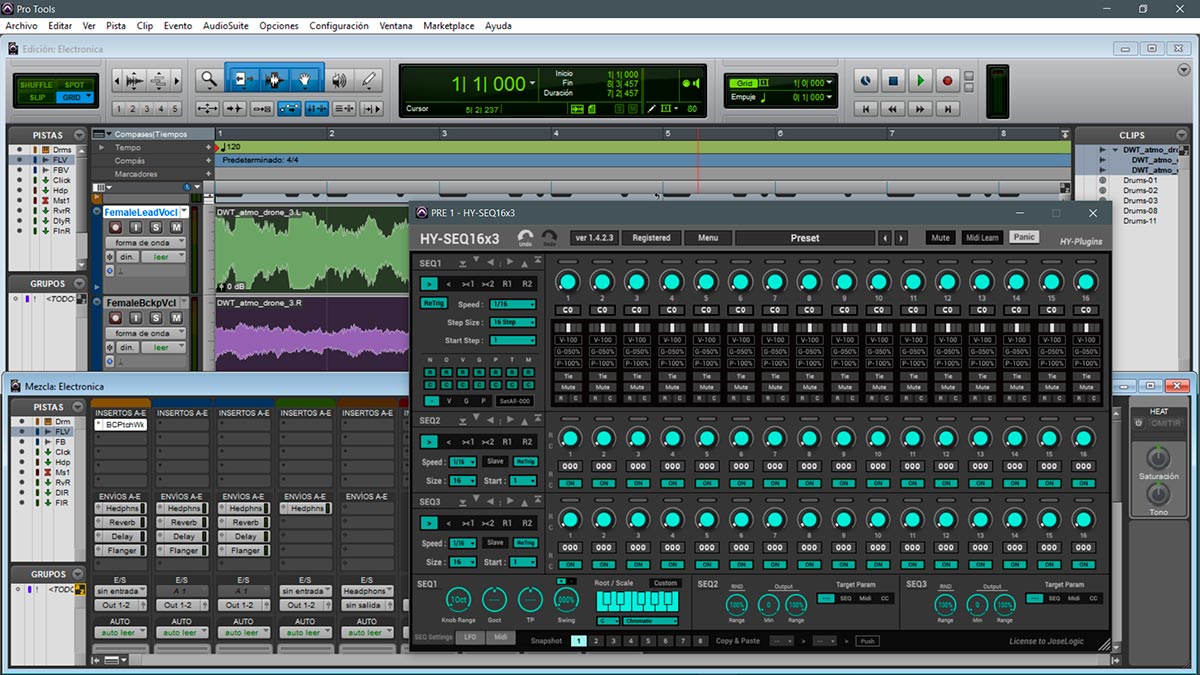
Task: Click the plugin icon in PRE 1 title bar
Action: [421, 212]
